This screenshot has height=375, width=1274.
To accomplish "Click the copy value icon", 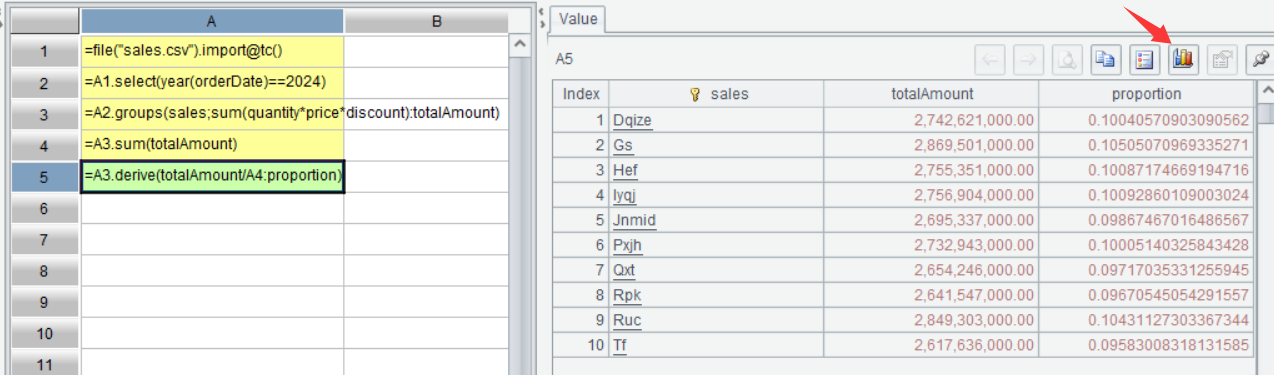I will tap(1105, 60).
